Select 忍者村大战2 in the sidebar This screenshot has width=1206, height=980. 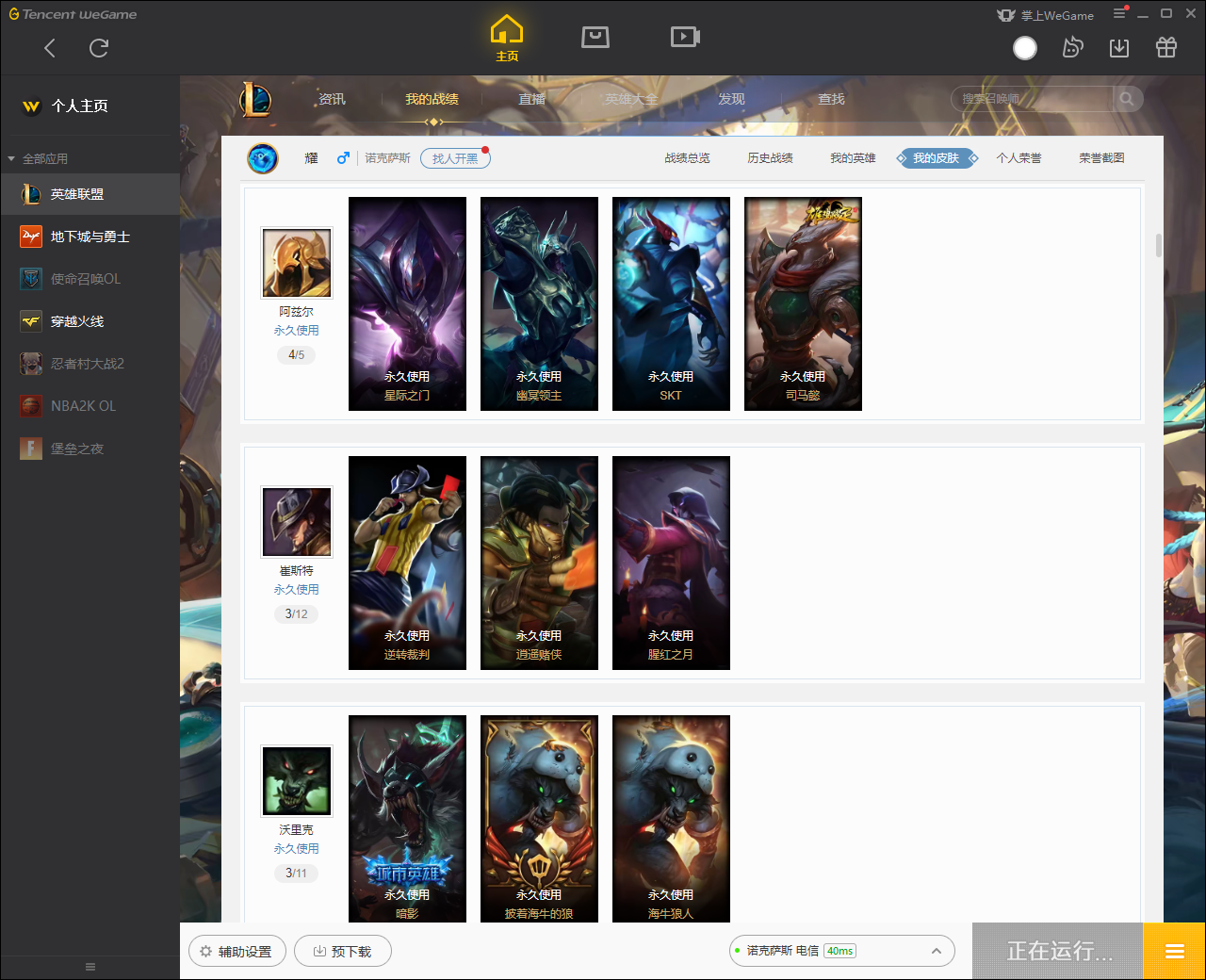90,364
